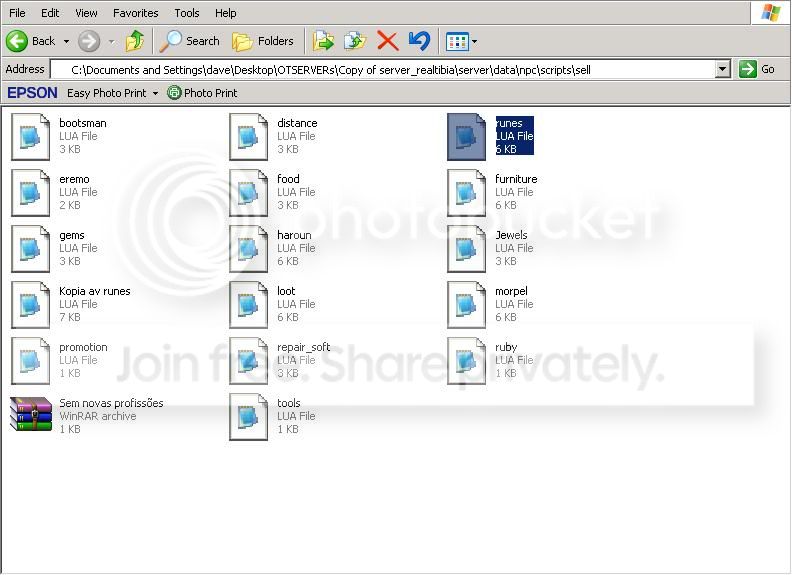Open the Tools menu
The width and height of the screenshot is (792, 575).
point(187,13)
